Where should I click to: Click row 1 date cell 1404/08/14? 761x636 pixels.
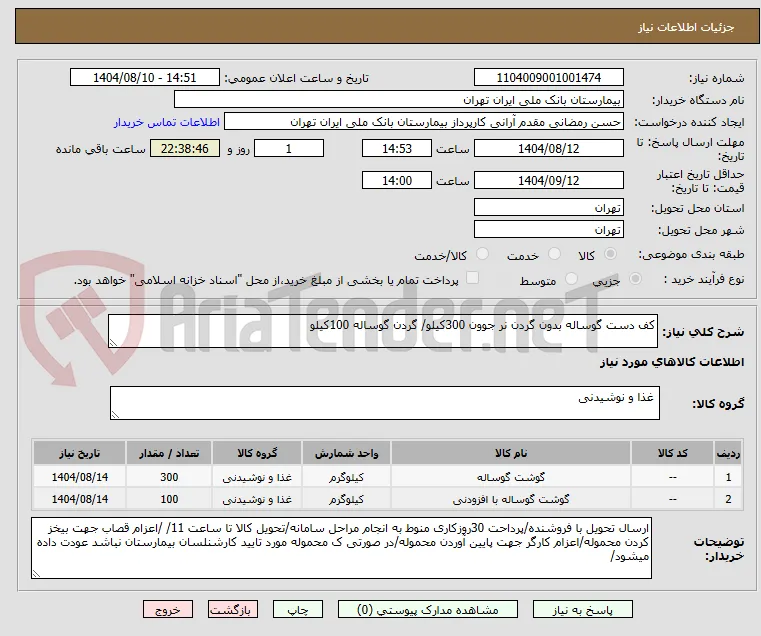point(80,477)
